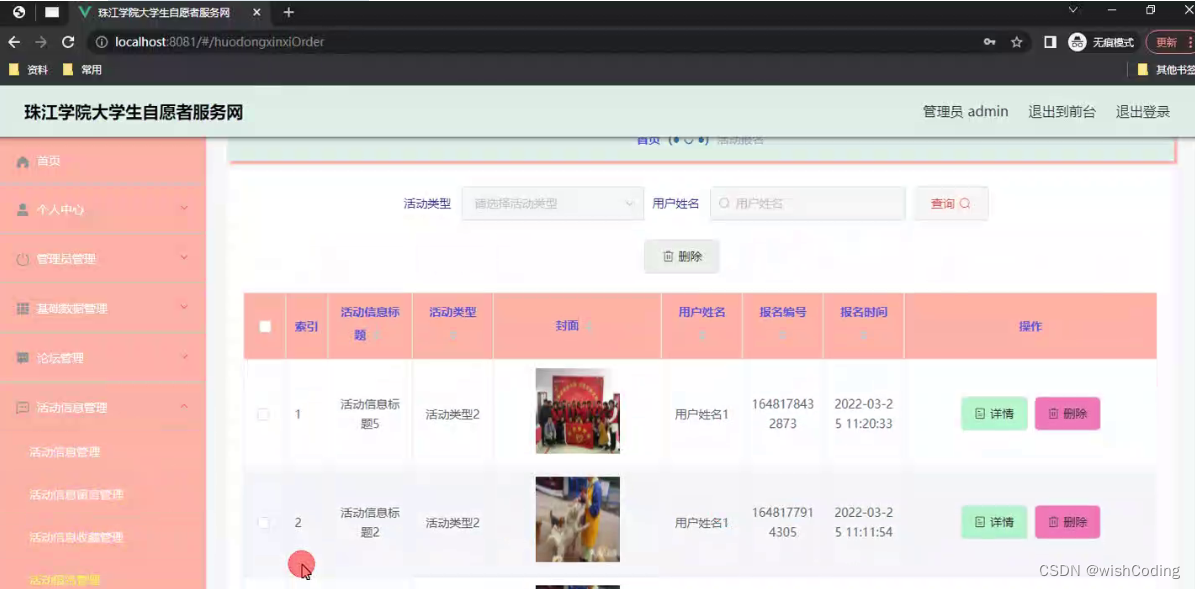
Task: Open the 请选择活动类型 dropdown
Action: click(x=552, y=203)
